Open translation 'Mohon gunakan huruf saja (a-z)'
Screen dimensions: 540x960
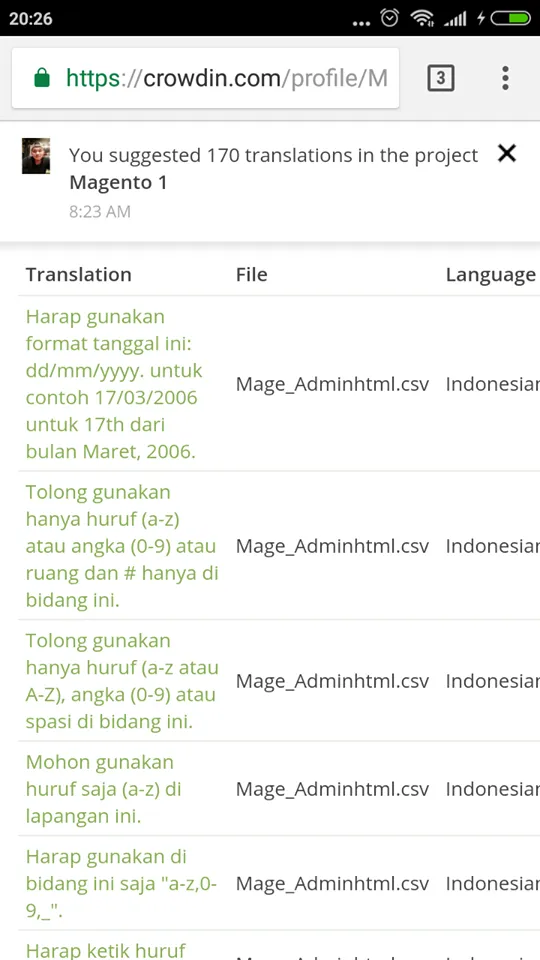[x=103, y=789]
